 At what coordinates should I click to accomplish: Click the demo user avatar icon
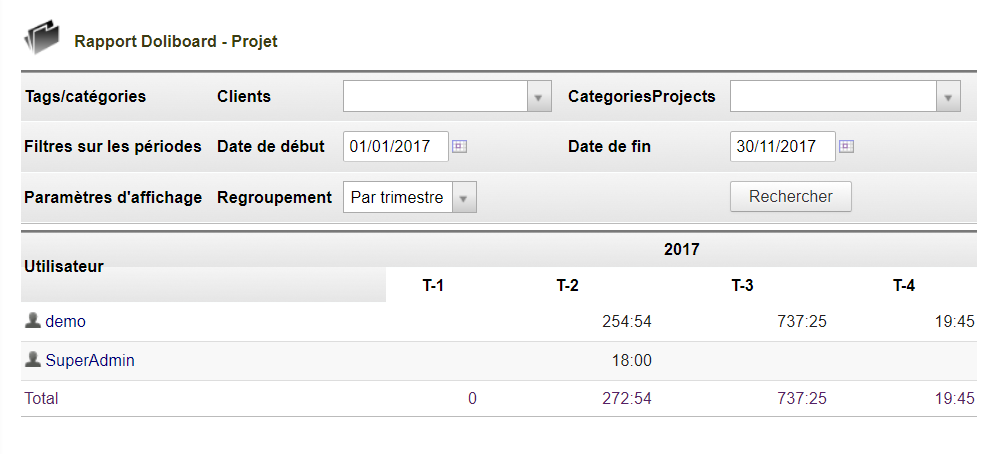(x=33, y=321)
